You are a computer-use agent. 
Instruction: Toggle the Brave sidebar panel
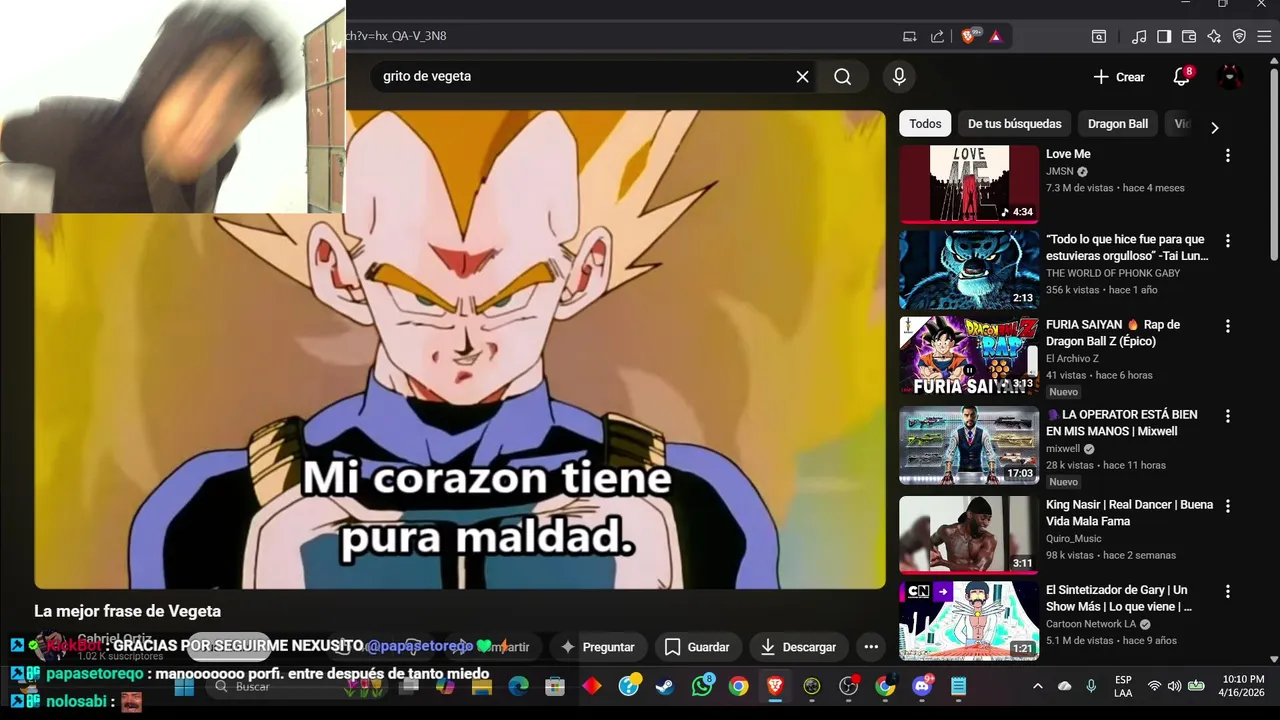coord(1164,36)
